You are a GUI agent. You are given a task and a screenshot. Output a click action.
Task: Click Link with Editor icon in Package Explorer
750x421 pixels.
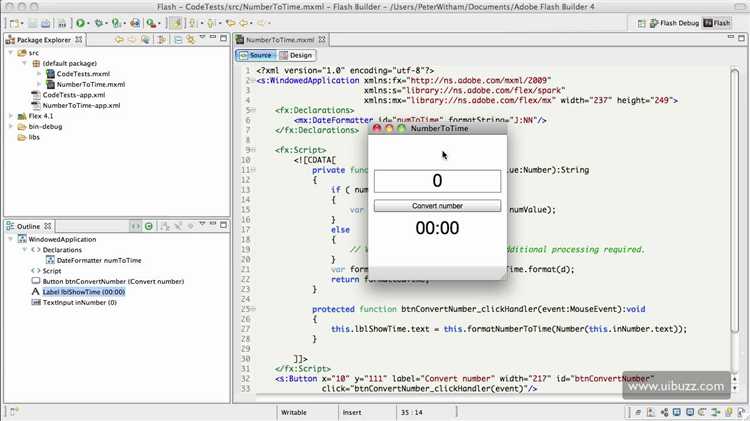tap(191, 40)
